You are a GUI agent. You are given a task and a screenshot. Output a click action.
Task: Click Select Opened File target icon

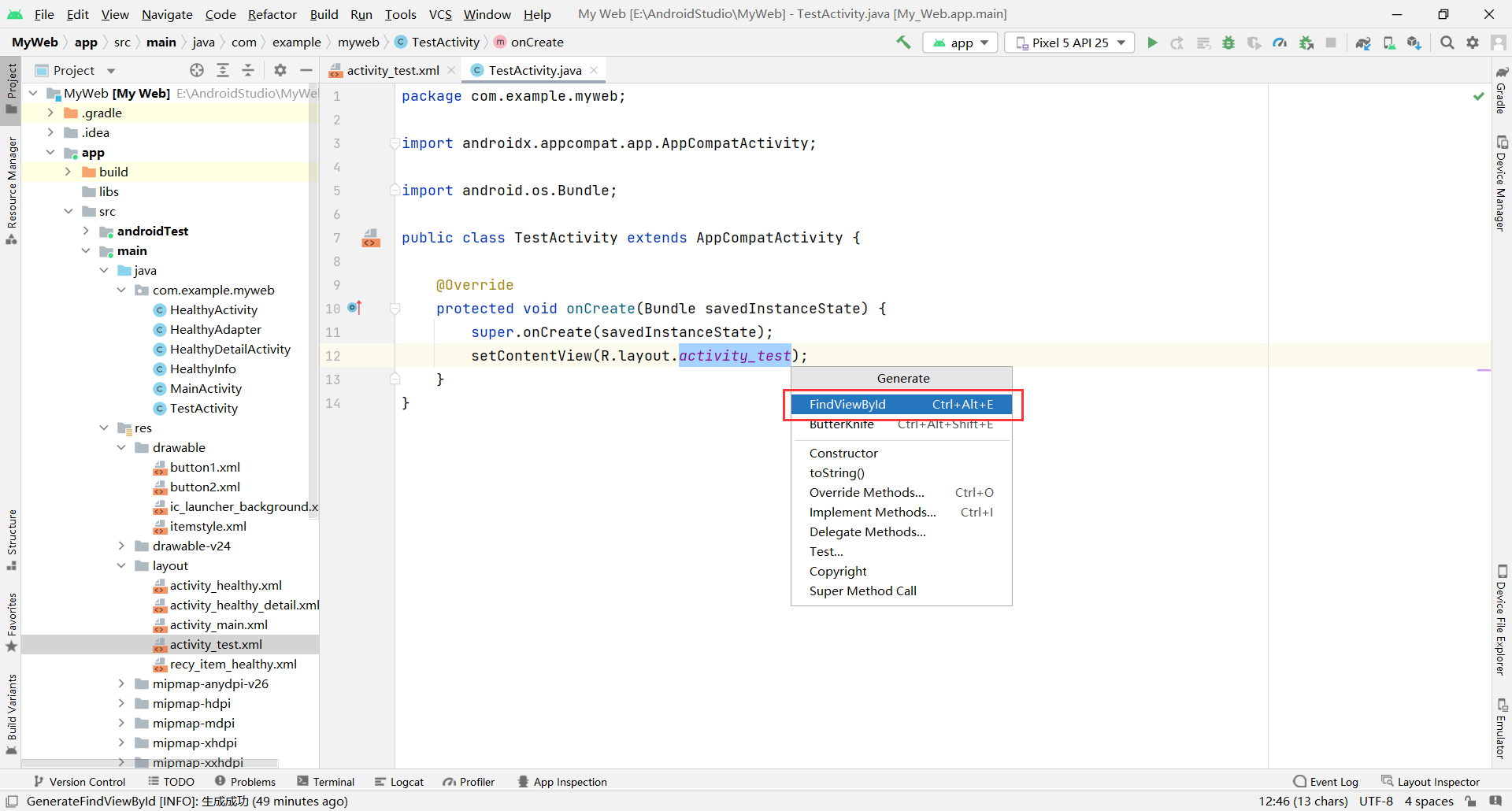coord(197,70)
